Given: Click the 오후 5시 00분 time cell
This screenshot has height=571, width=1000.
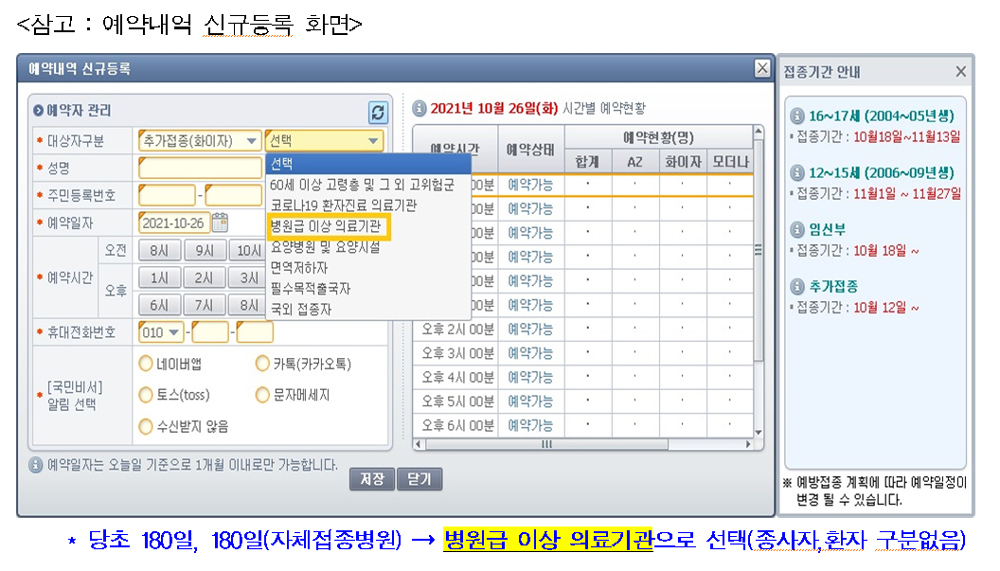Looking at the screenshot, I should (456, 401).
